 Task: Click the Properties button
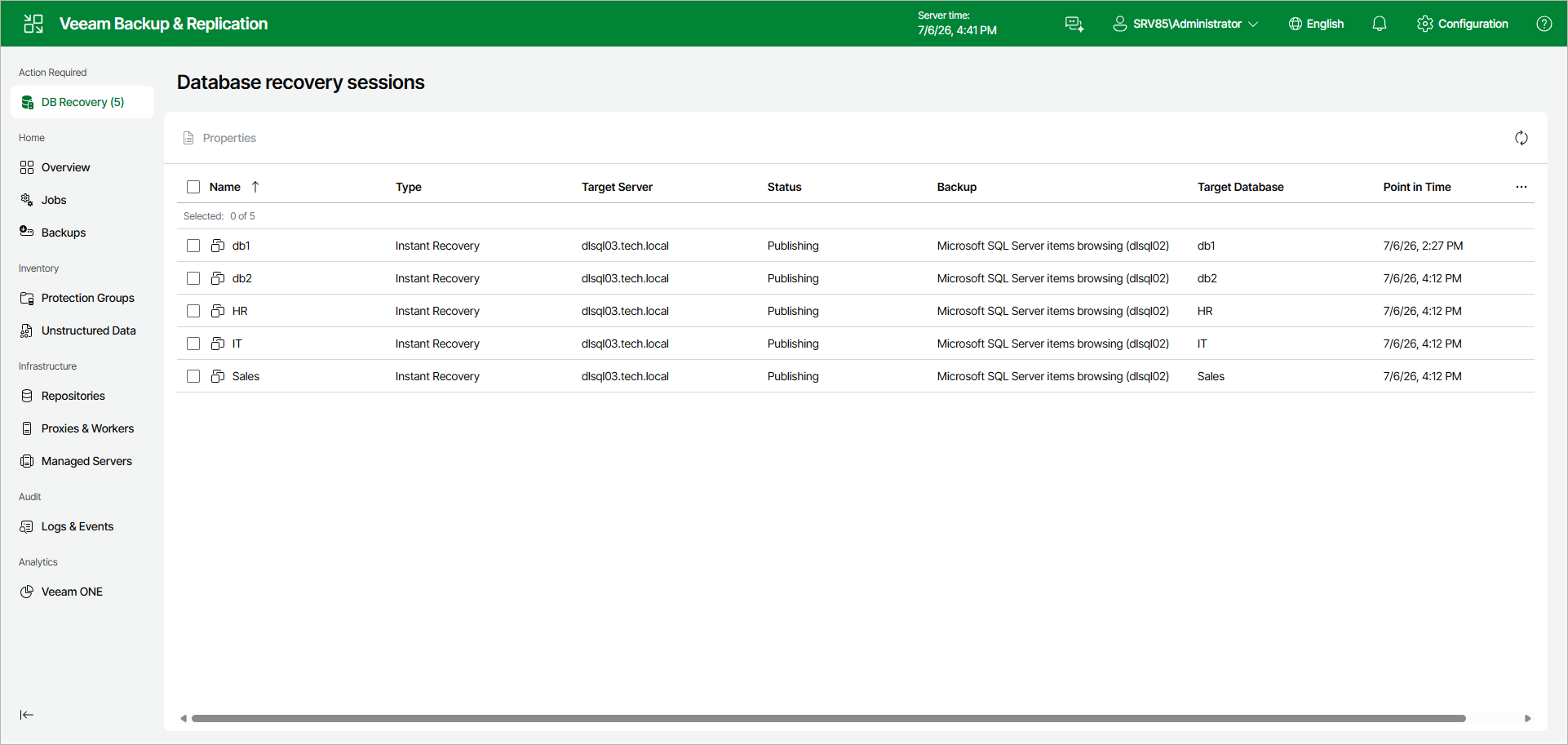[219, 138]
